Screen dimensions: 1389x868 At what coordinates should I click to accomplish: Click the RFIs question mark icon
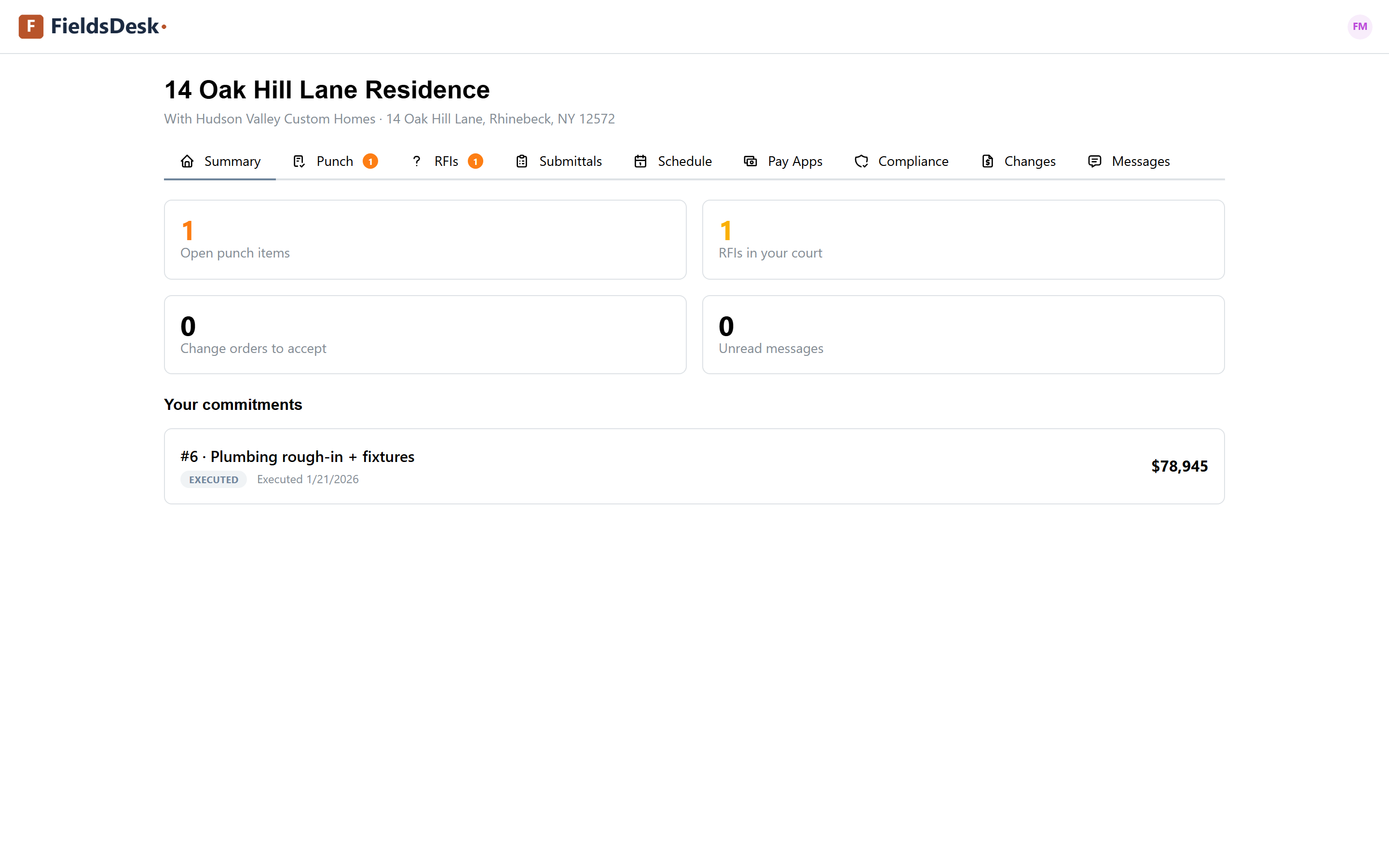[417, 162]
